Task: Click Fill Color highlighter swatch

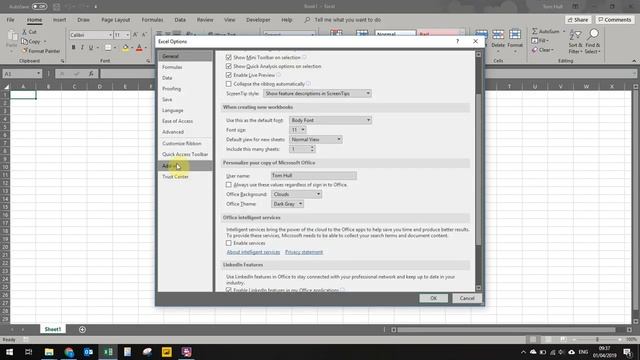Action: click(x=125, y=48)
